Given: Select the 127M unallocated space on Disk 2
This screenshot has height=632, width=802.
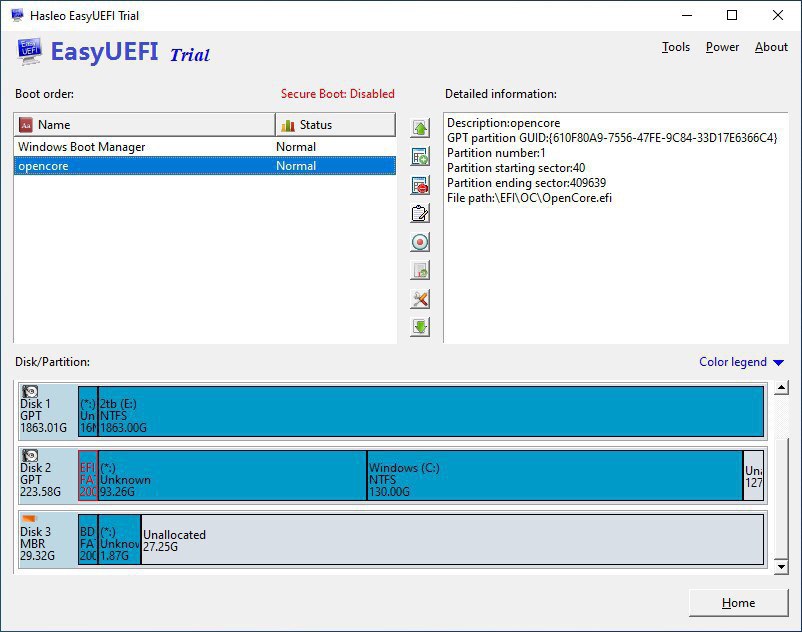Looking at the screenshot, I should pyautogui.click(x=753, y=475).
